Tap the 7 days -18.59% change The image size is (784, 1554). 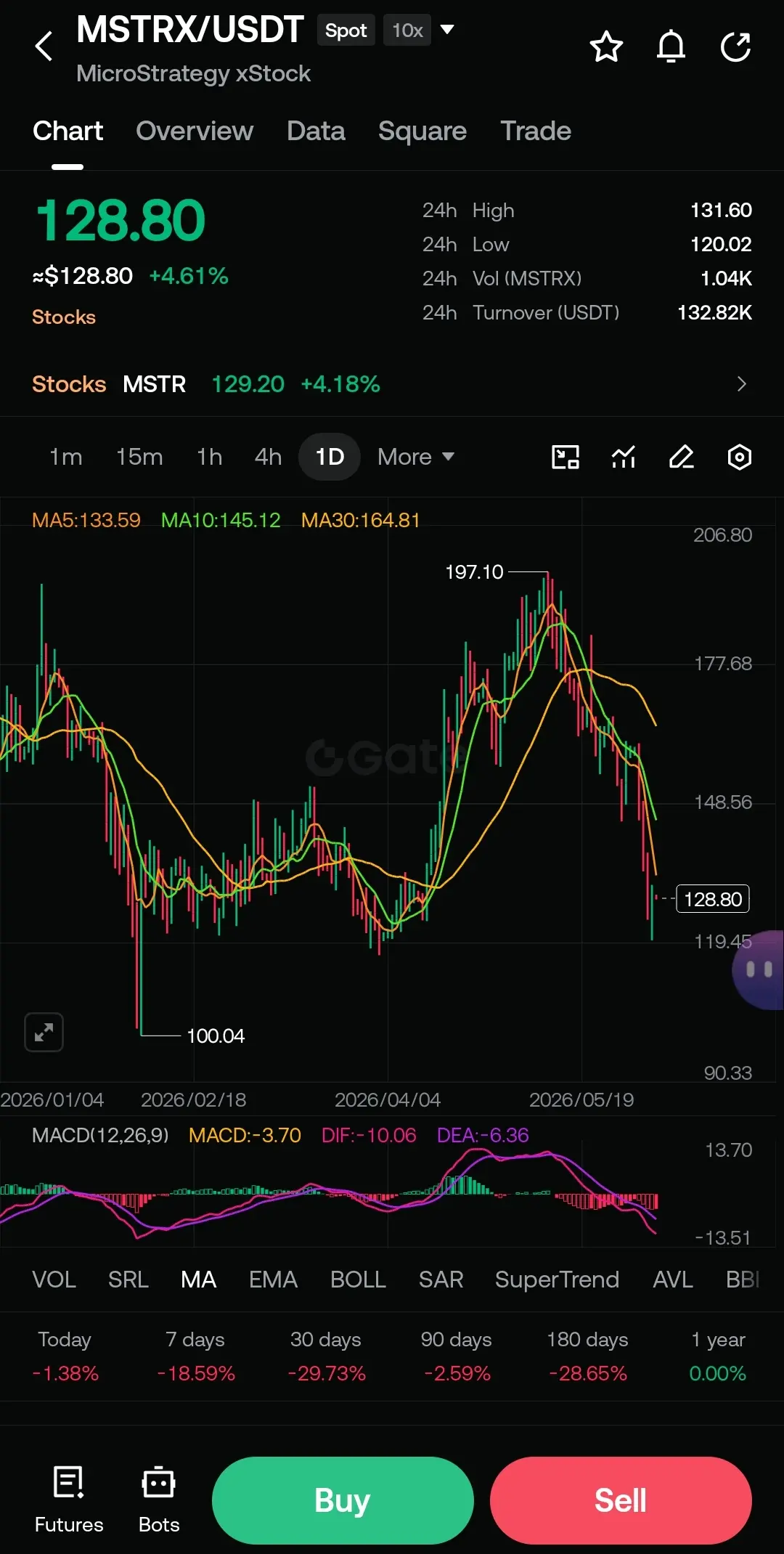point(195,1356)
